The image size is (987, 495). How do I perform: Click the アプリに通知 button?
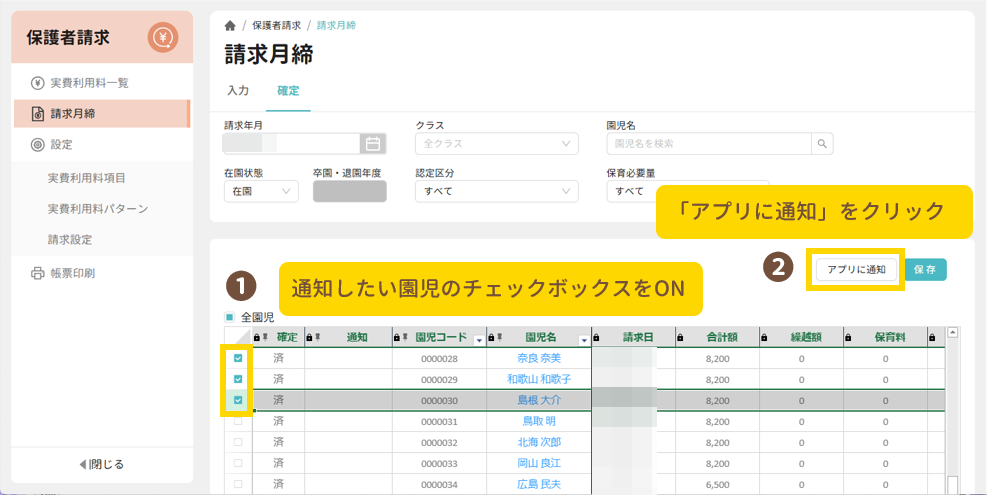[856, 269]
